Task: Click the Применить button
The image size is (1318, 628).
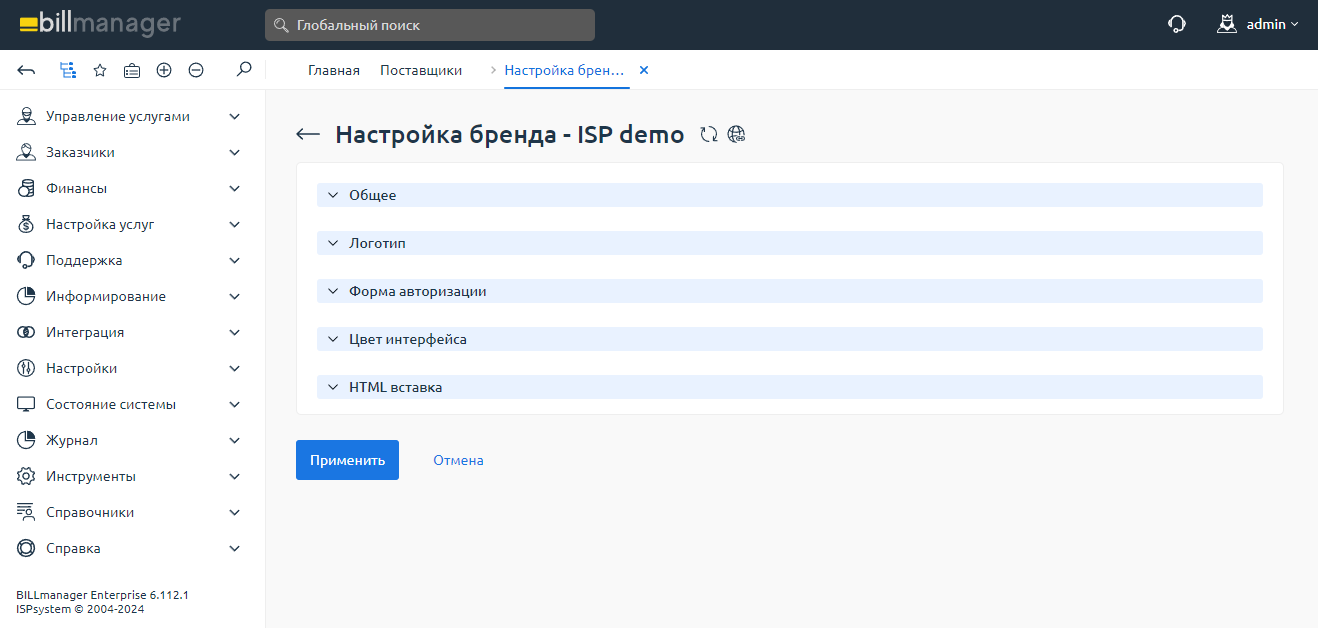Action: (347, 460)
